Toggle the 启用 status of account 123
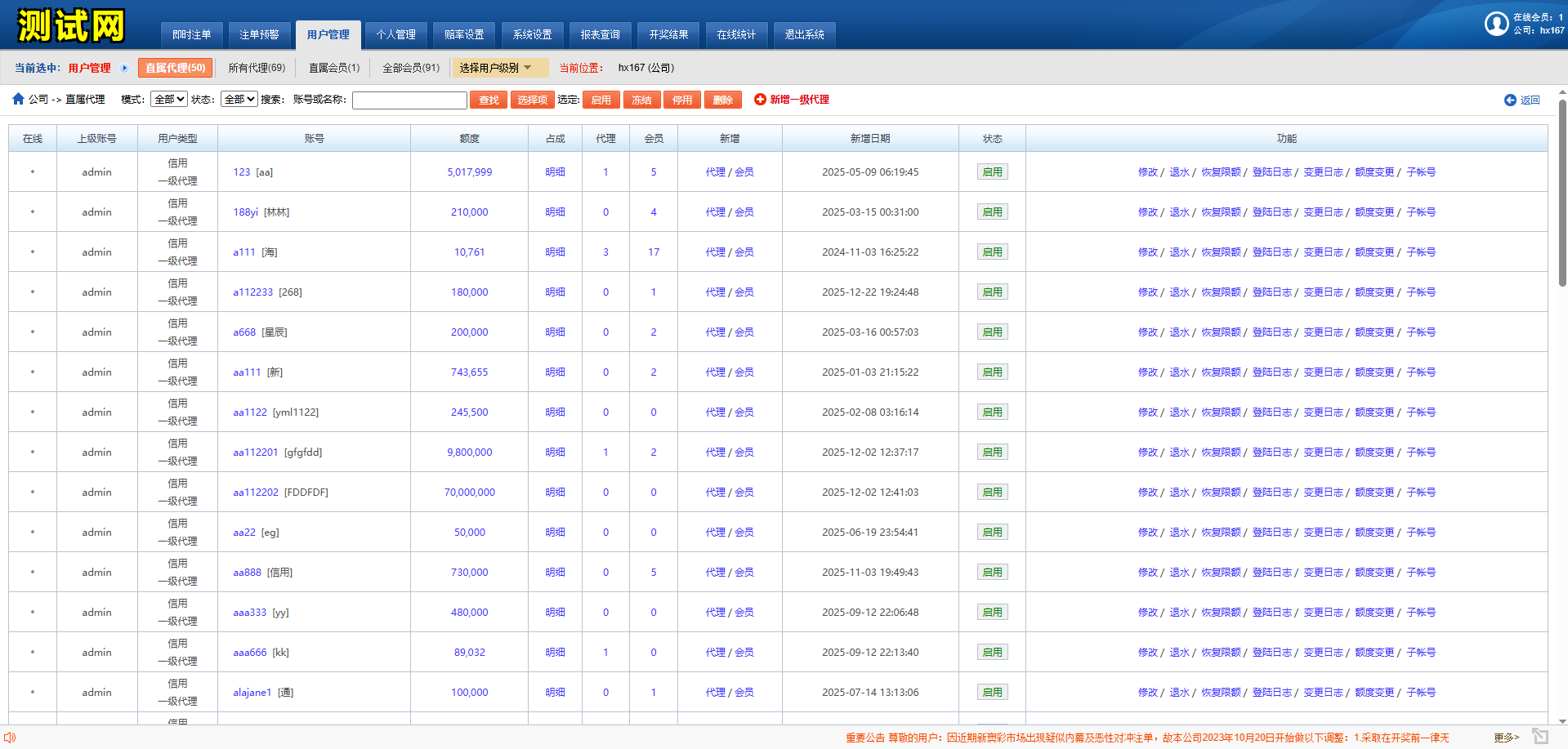Screen dimensions: 1568x749 pos(992,172)
